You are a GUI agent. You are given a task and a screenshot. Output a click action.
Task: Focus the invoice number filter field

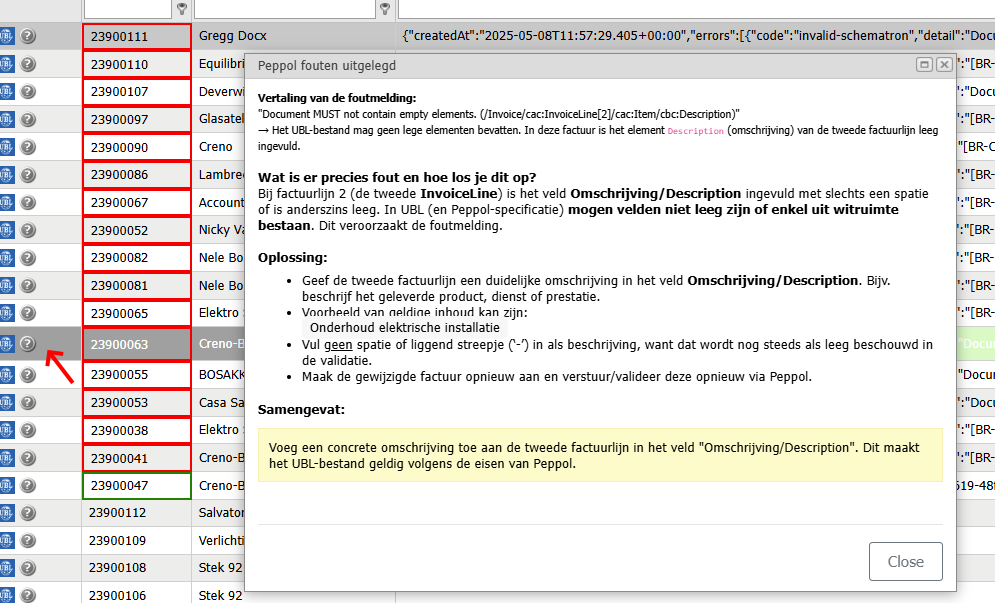128,8
